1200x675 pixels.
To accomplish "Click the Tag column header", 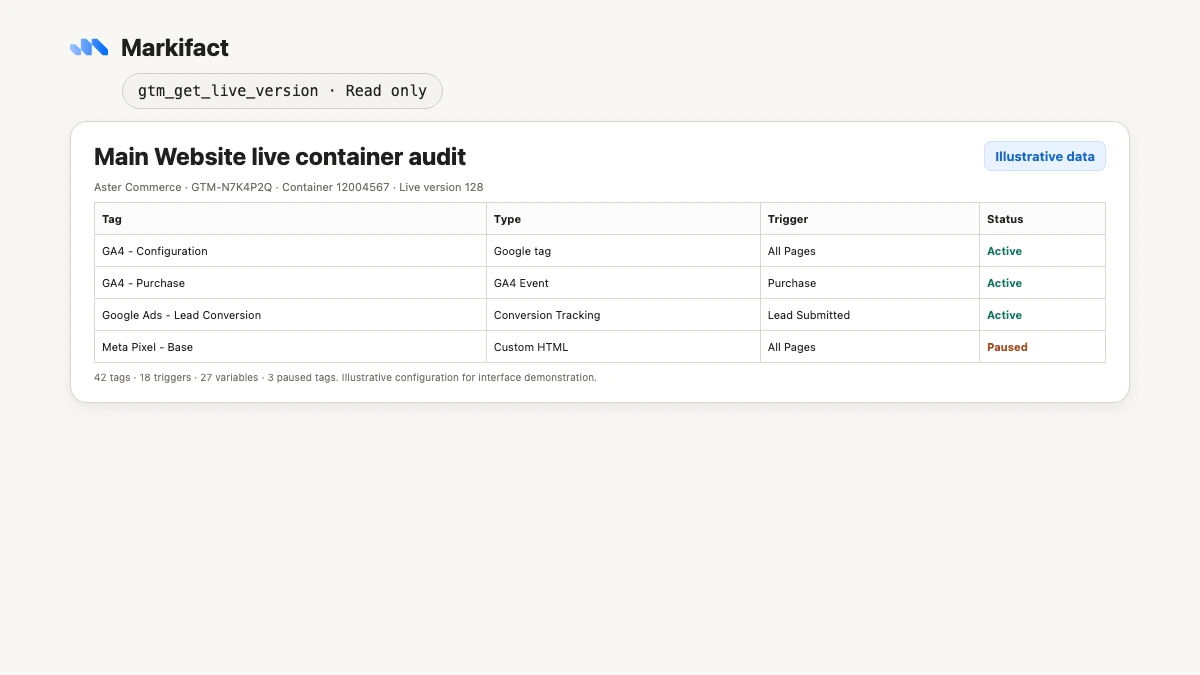I will pyautogui.click(x=291, y=219).
